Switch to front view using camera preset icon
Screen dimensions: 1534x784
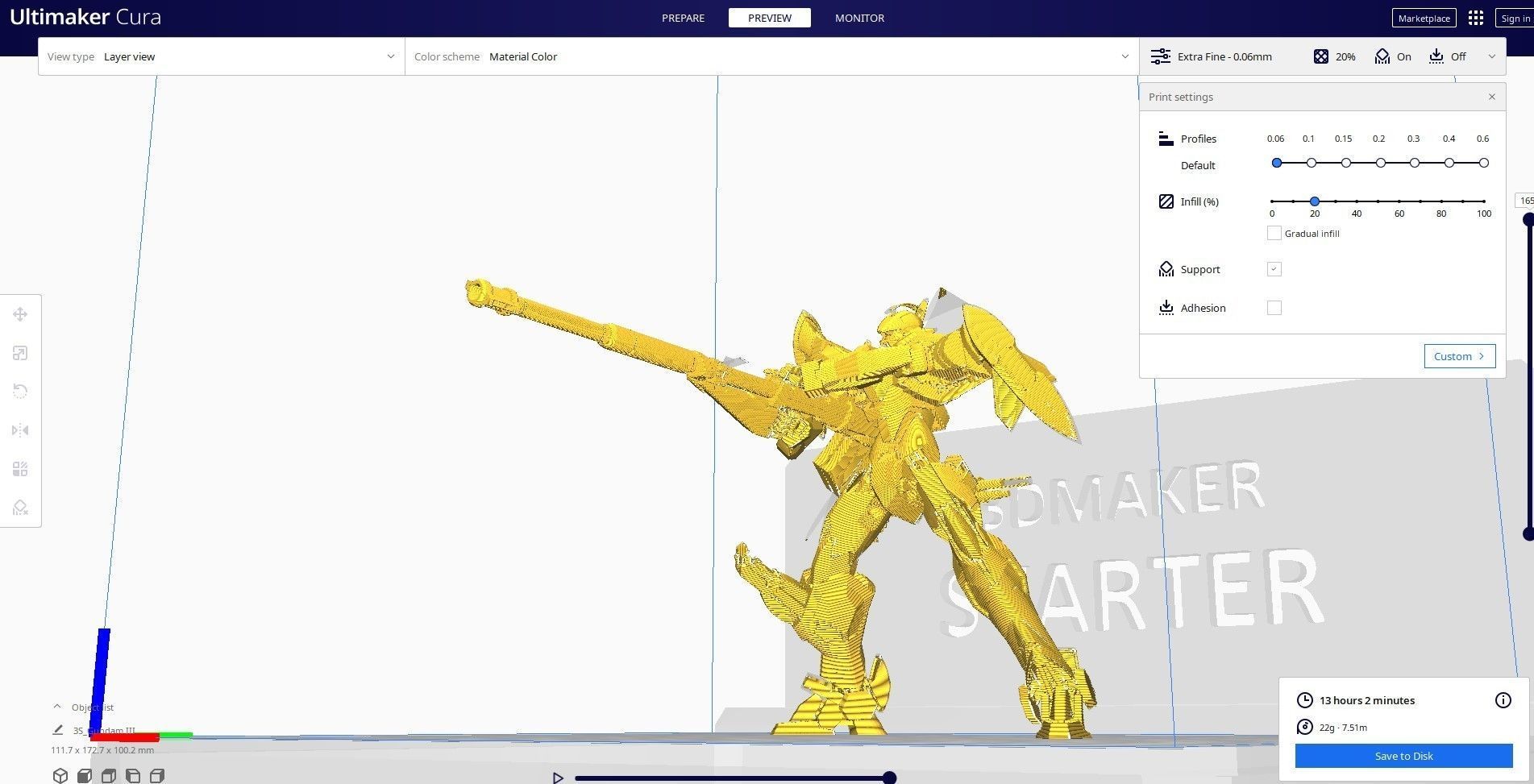(x=85, y=775)
